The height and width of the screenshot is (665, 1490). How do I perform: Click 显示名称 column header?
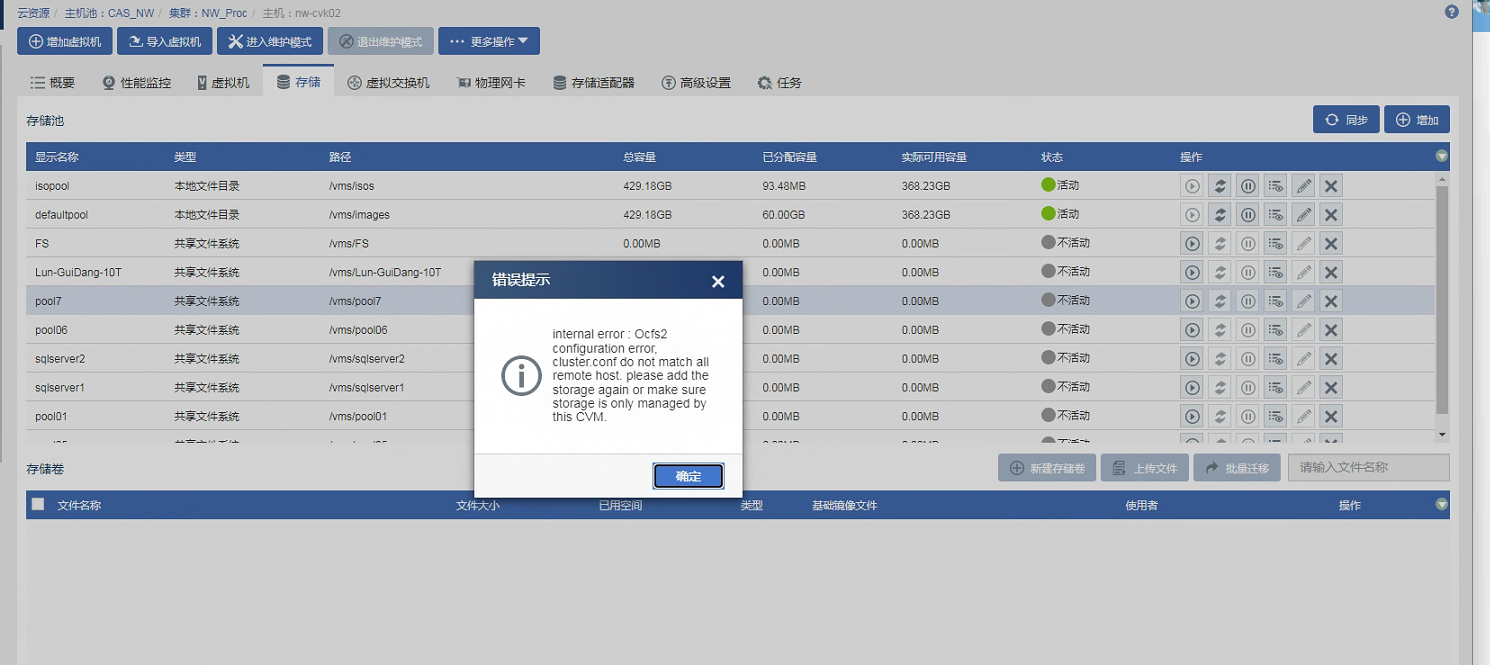(57, 157)
